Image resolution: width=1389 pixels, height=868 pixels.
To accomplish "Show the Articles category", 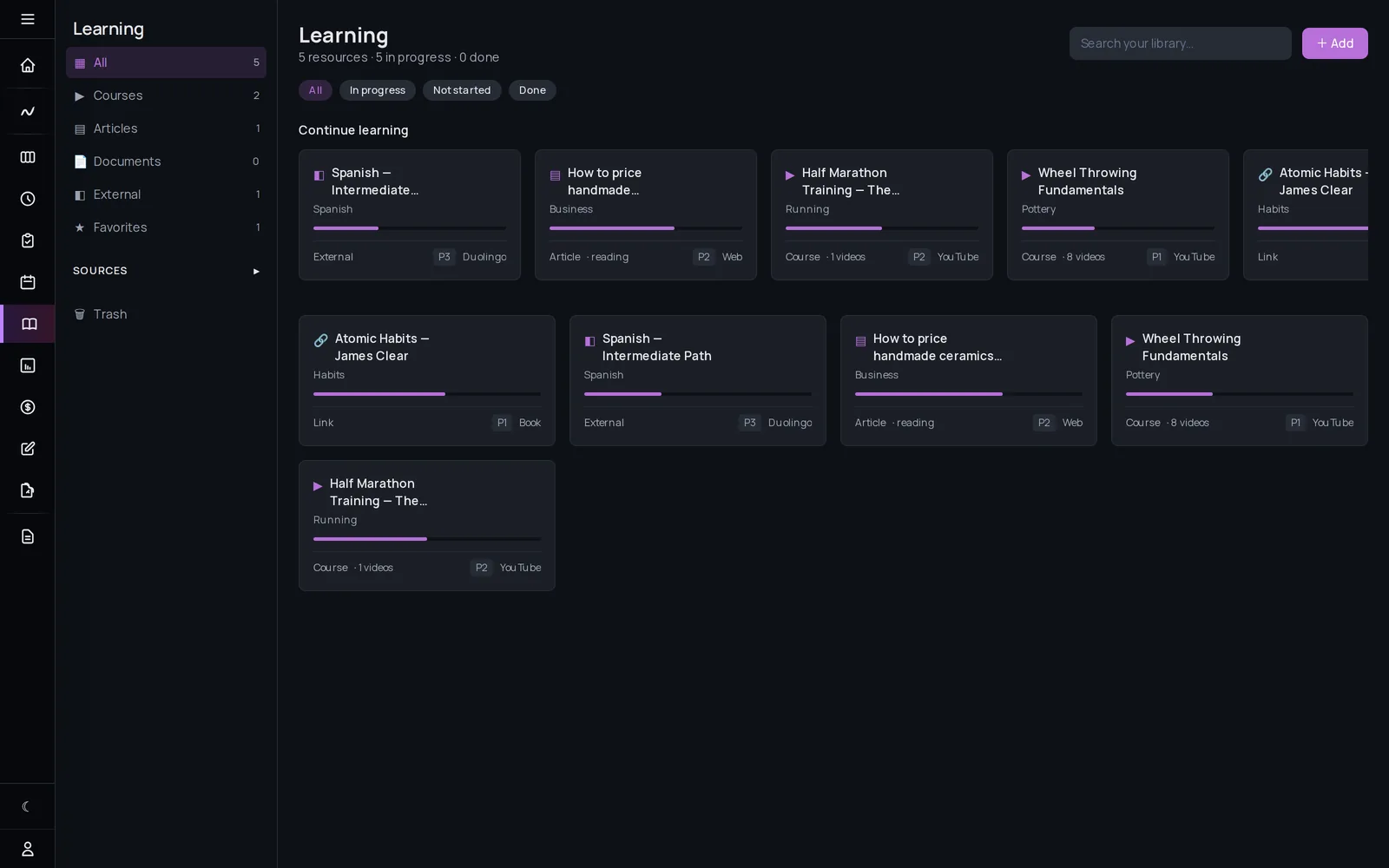I will click(x=166, y=128).
